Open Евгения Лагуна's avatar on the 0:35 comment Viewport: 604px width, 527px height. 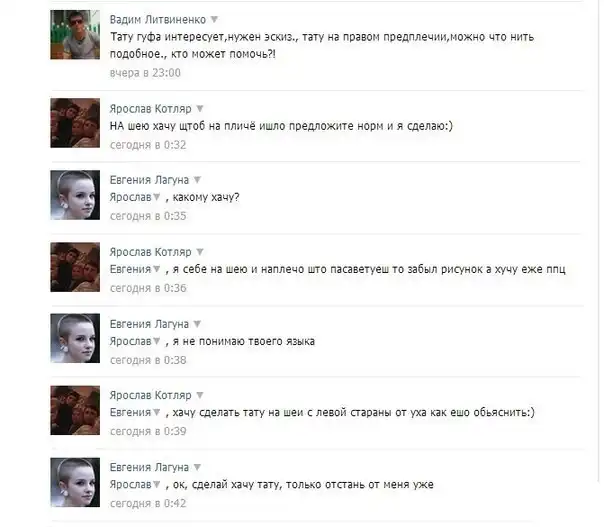click(x=75, y=195)
